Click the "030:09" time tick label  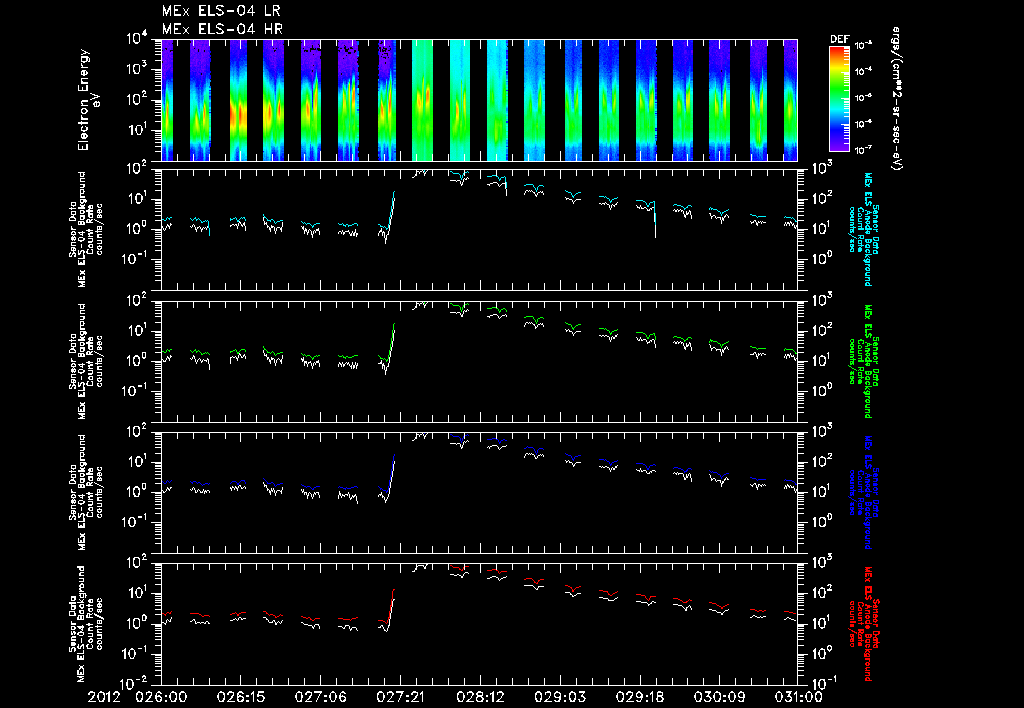tap(718, 697)
